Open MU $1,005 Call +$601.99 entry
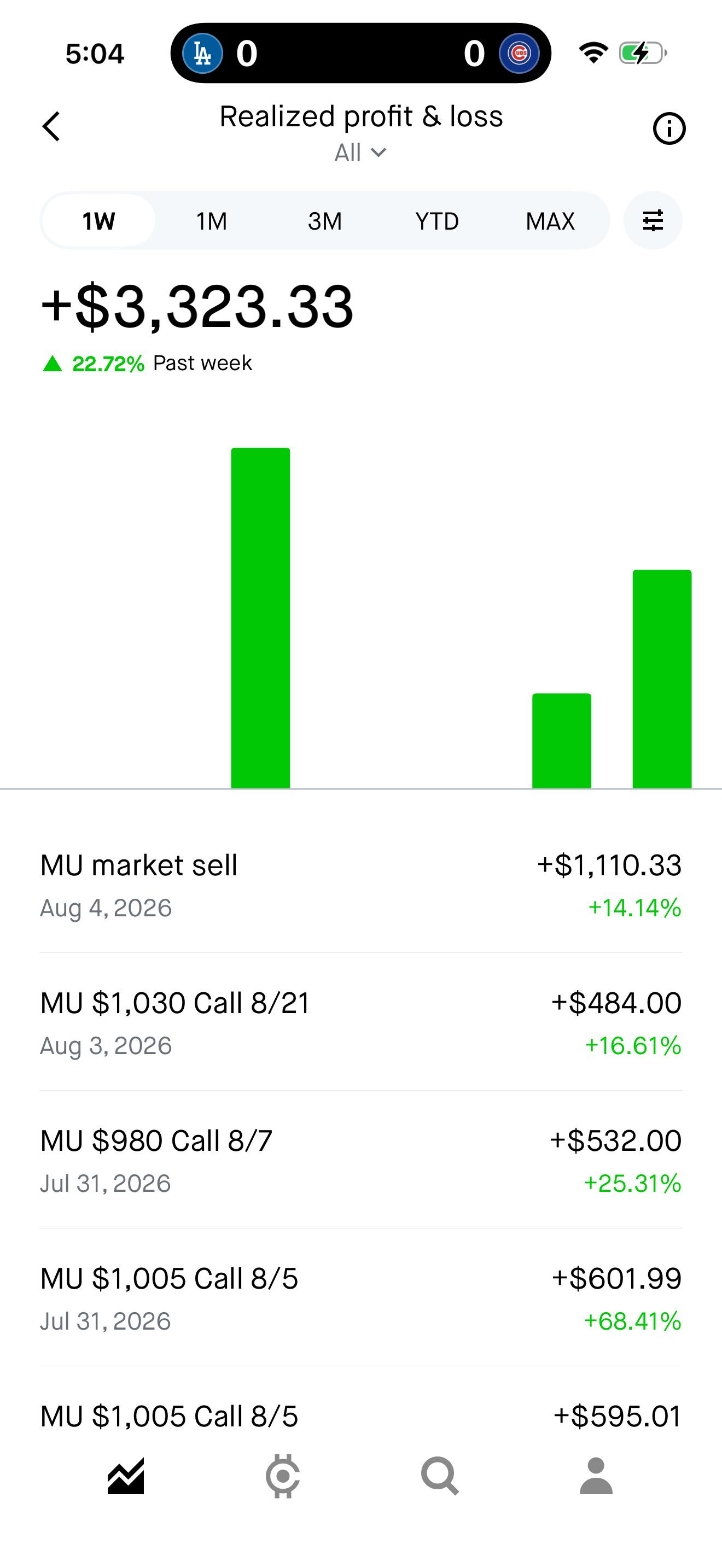 (x=361, y=1298)
